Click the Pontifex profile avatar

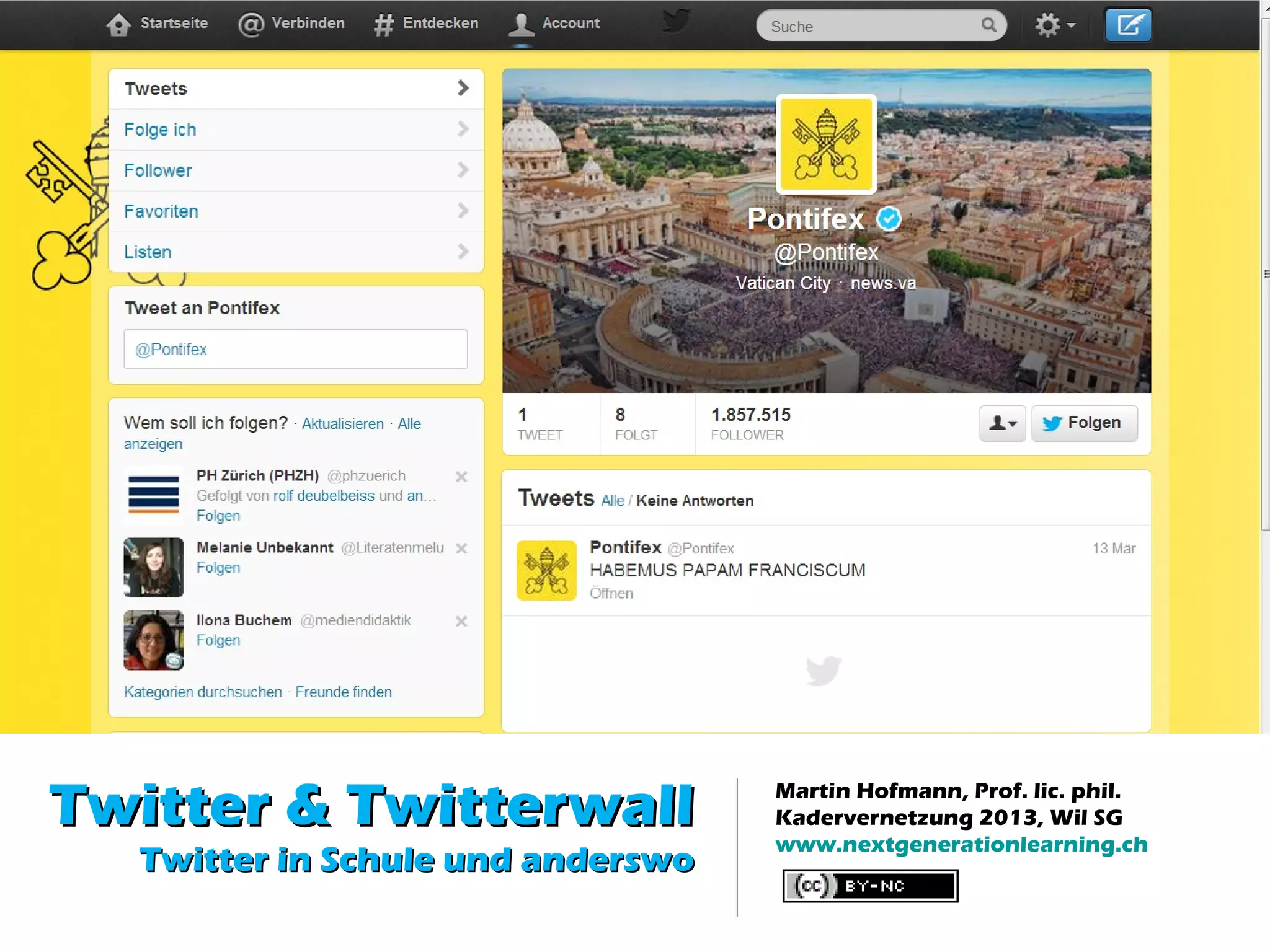(x=826, y=144)
